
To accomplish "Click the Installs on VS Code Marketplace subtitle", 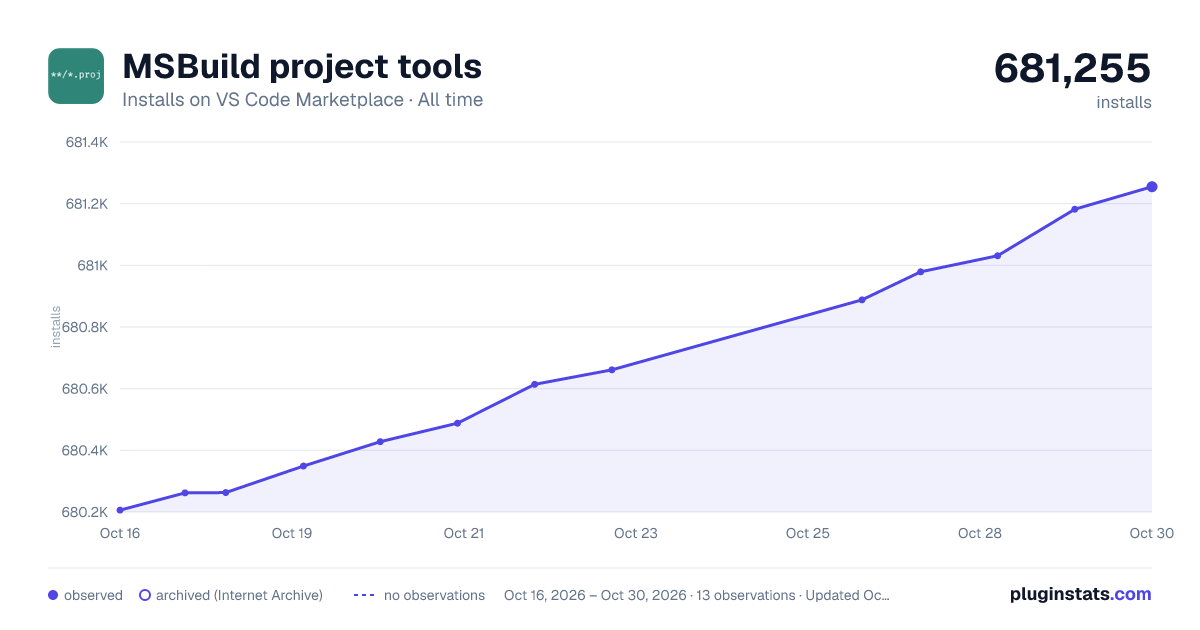I will 302,100.
